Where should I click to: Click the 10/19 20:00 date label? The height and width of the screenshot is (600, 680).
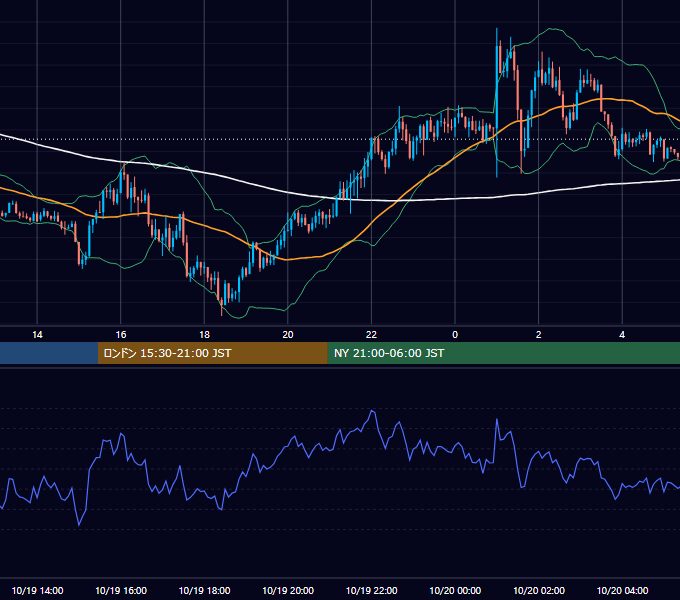288,590
